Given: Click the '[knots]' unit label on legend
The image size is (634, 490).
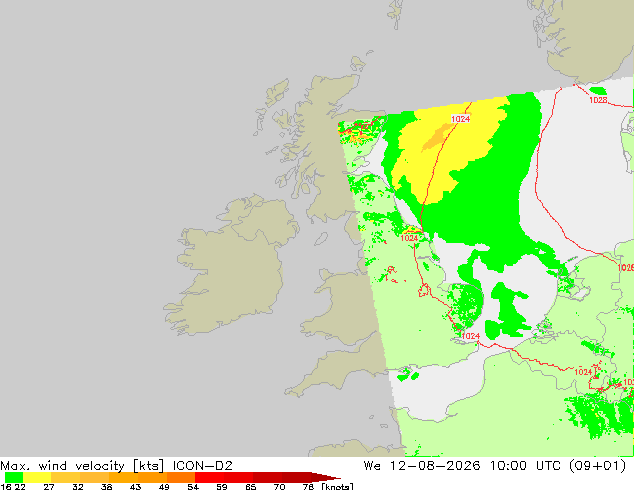Looking at the screenshot, I should (x=337, y=486).
